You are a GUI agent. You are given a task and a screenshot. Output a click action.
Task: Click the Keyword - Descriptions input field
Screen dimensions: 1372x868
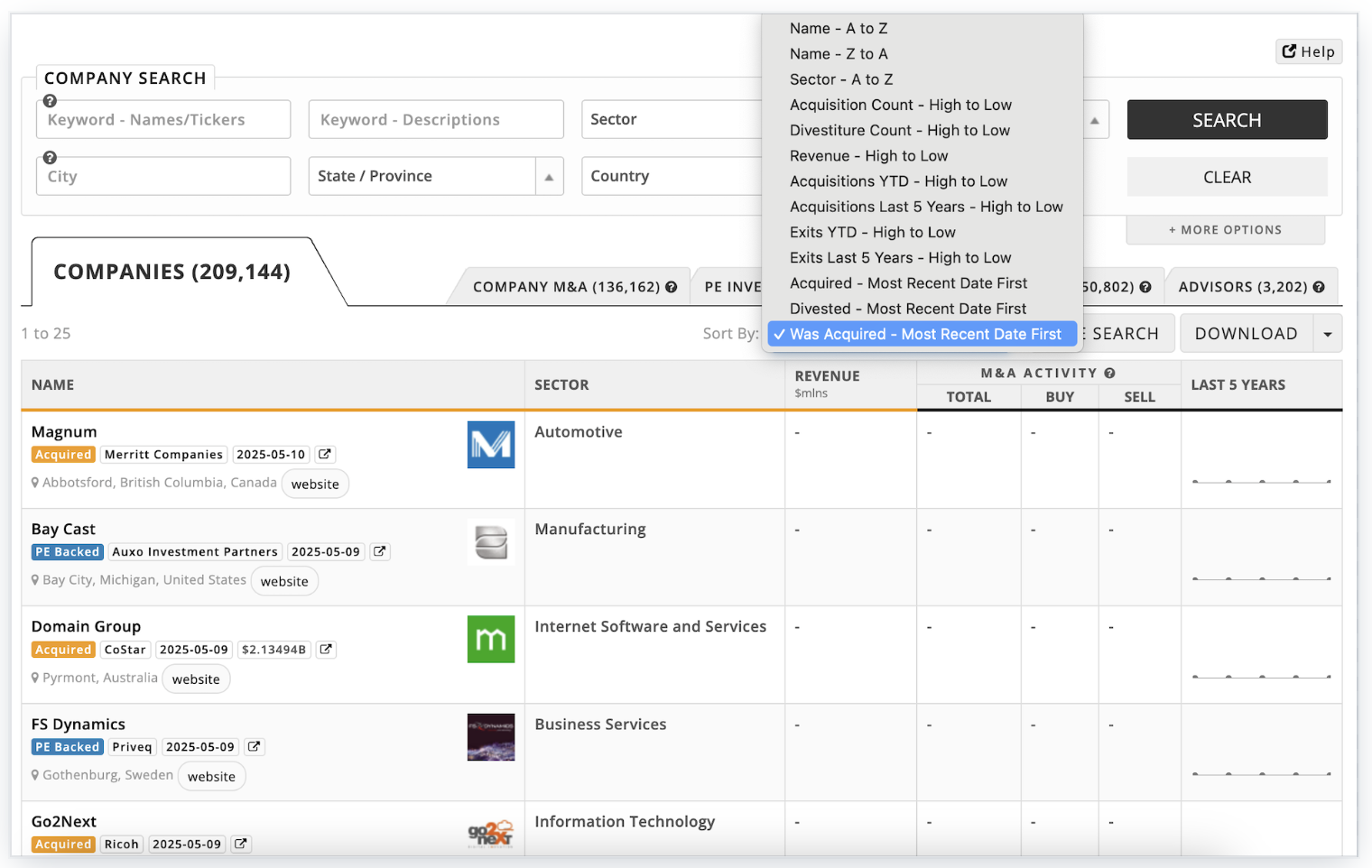tap(436, 120)
